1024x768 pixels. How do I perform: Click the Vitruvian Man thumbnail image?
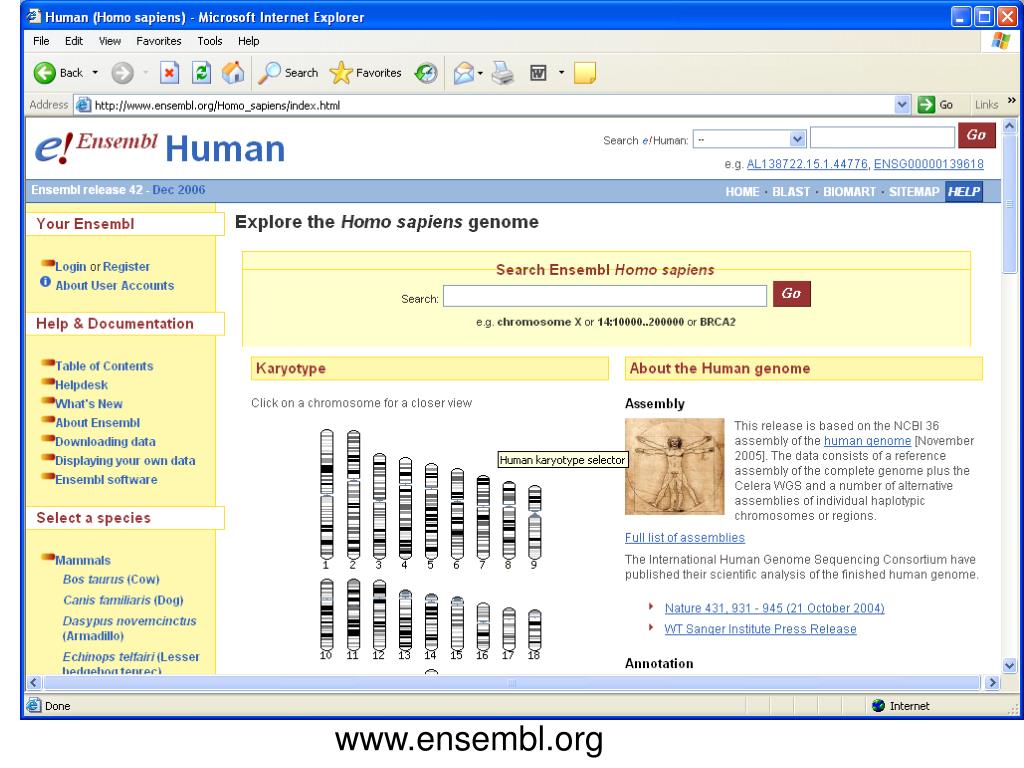(675, 466)
